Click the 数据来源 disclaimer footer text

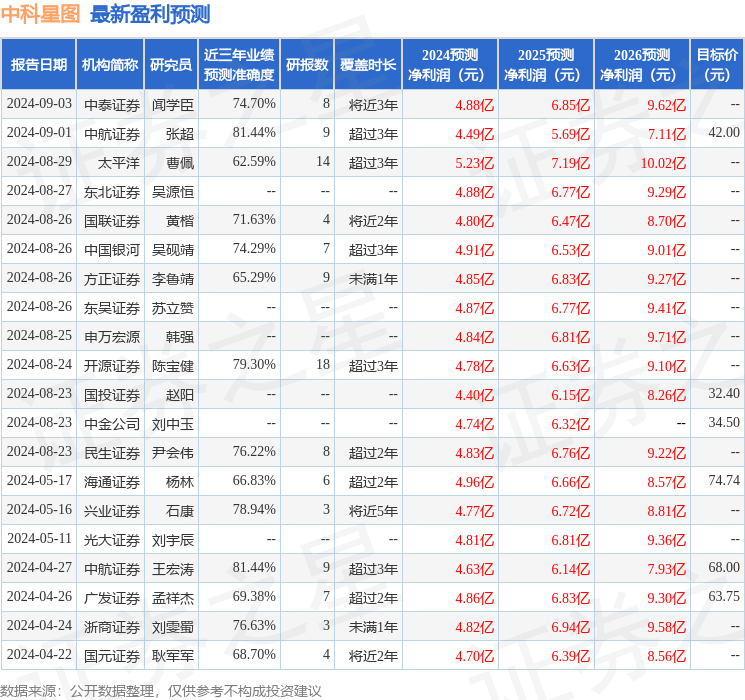coord(161,690)
